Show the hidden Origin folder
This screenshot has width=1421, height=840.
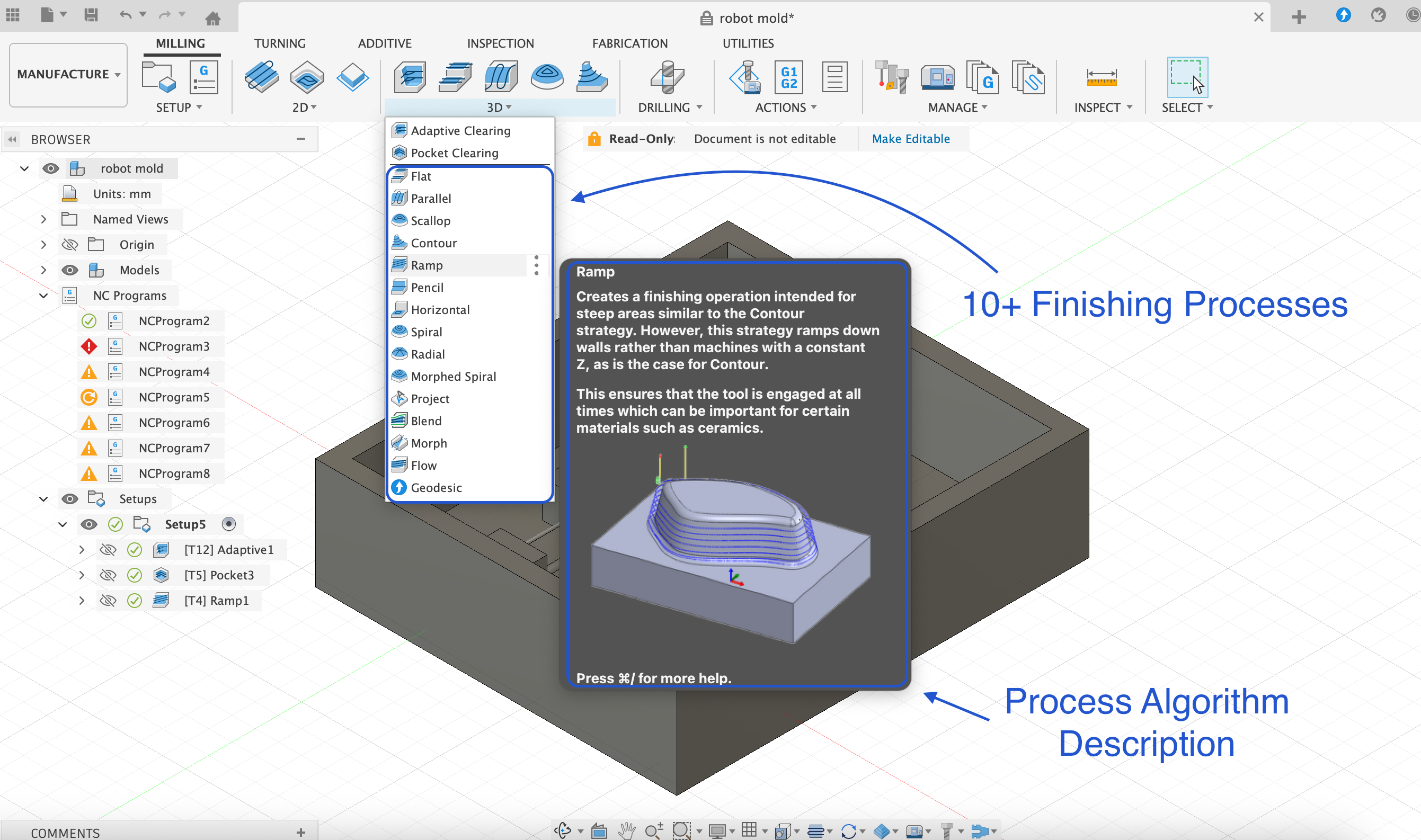point(69,245)
